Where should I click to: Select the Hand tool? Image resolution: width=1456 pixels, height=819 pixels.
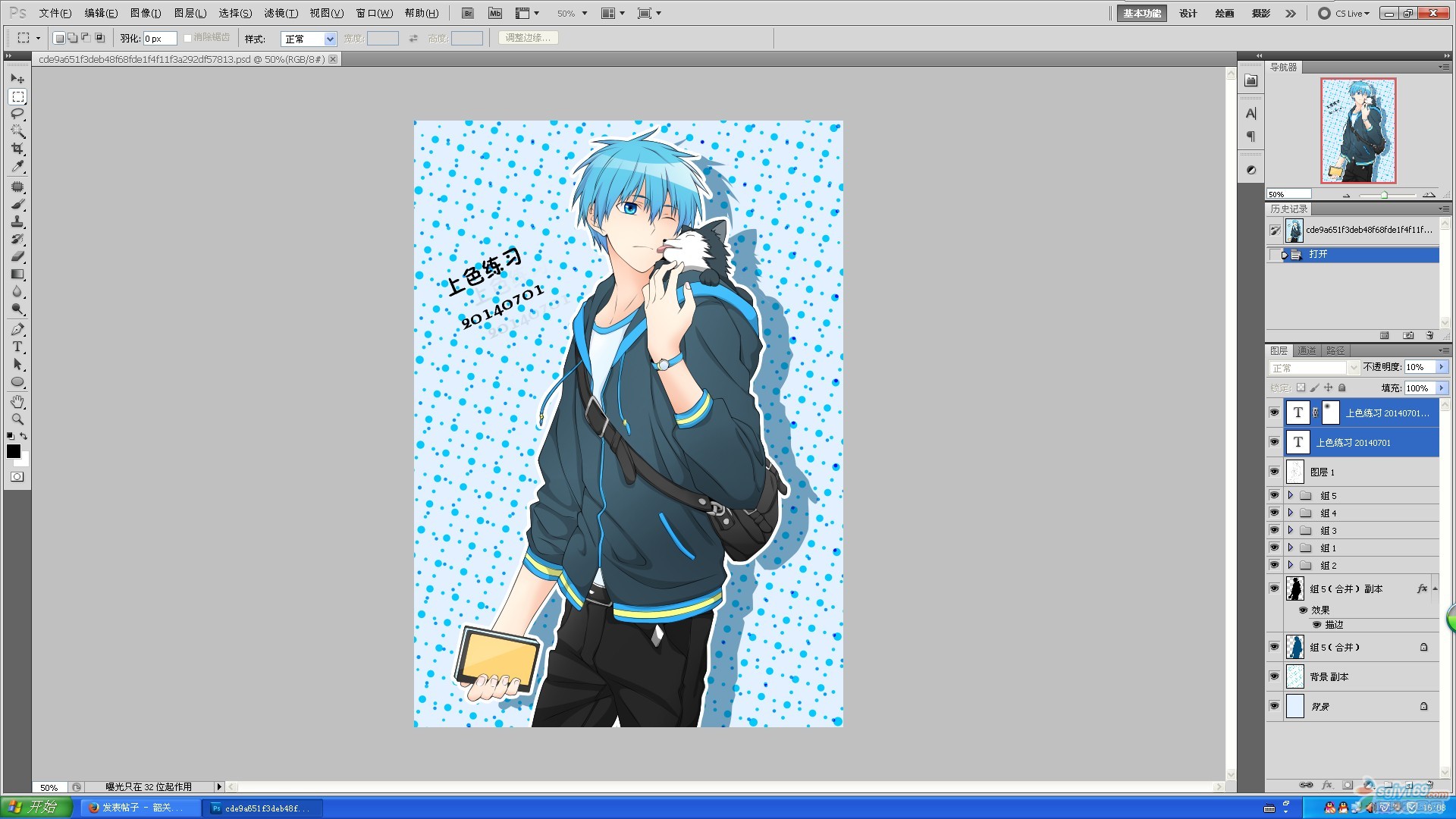[x=17, y=401]
